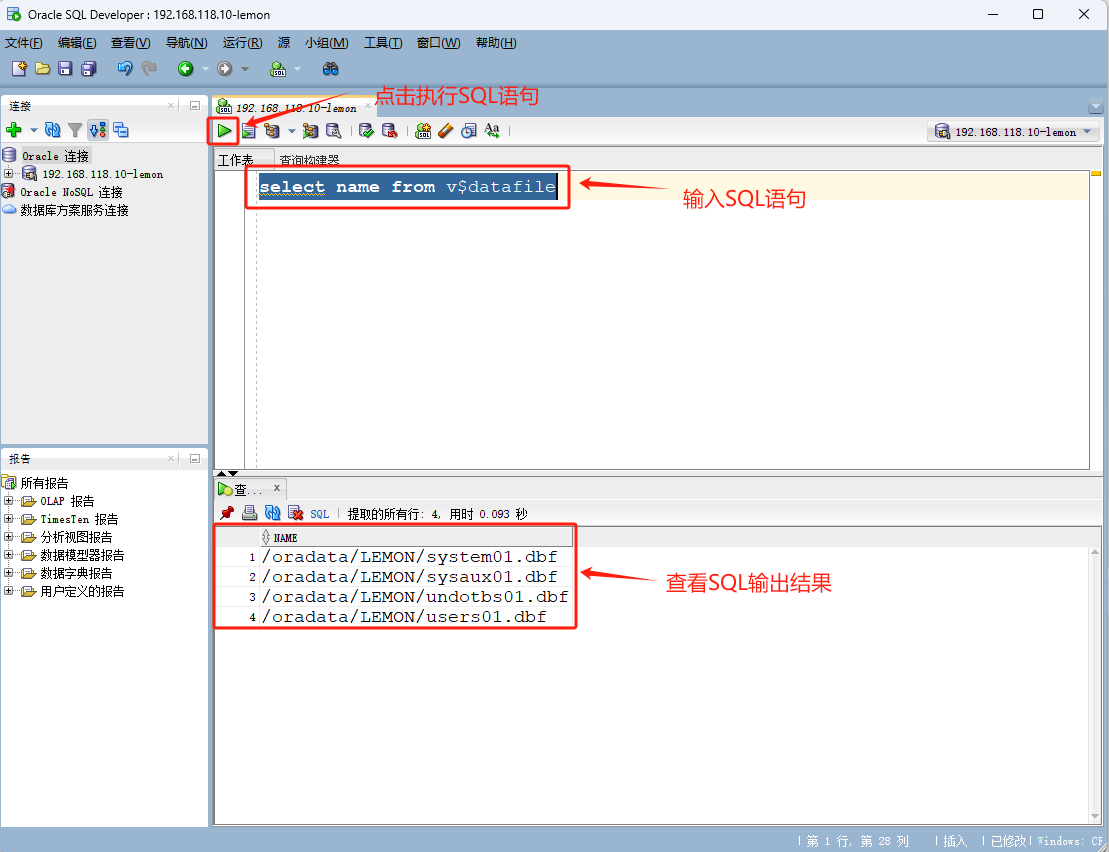Switch to the 查询构建器 tab

309,160
